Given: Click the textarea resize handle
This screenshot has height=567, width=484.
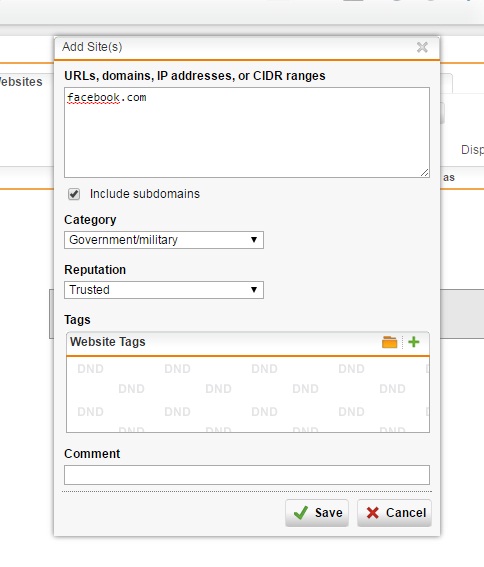Looking at the screenshot, I should pyautogui.click(x=425, y=172).
